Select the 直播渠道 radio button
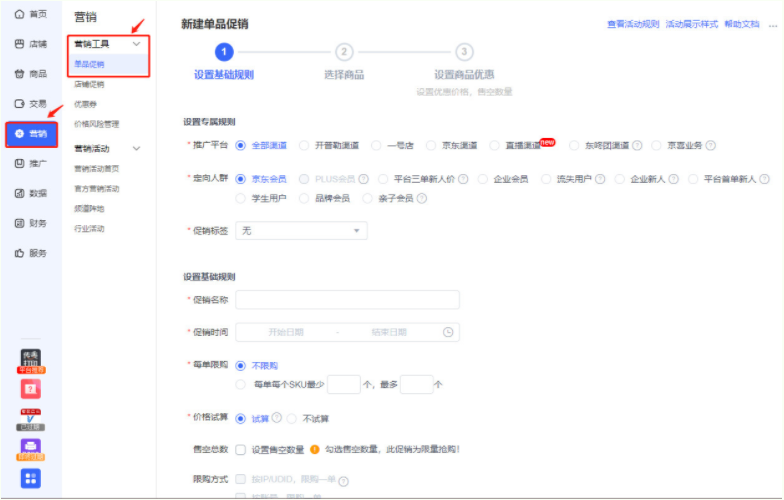The width and height of the screenshot is (784, 500). (x=494, y=146)
